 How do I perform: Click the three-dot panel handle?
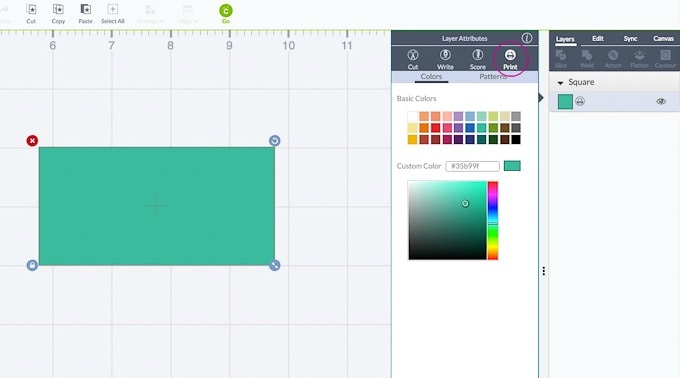coord(543,271)
